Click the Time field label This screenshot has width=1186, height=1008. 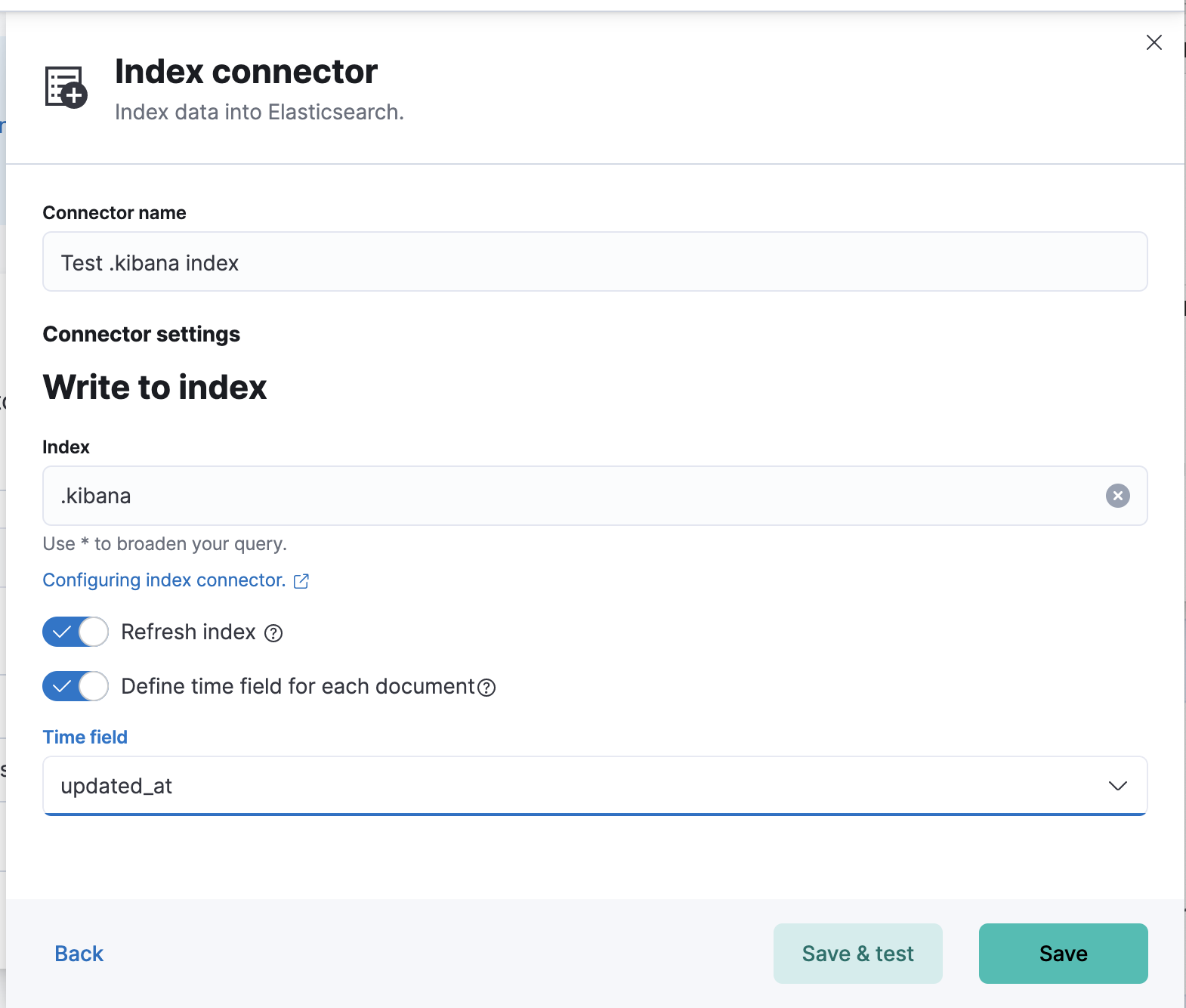pyautogui.click(x=85, y=737)
